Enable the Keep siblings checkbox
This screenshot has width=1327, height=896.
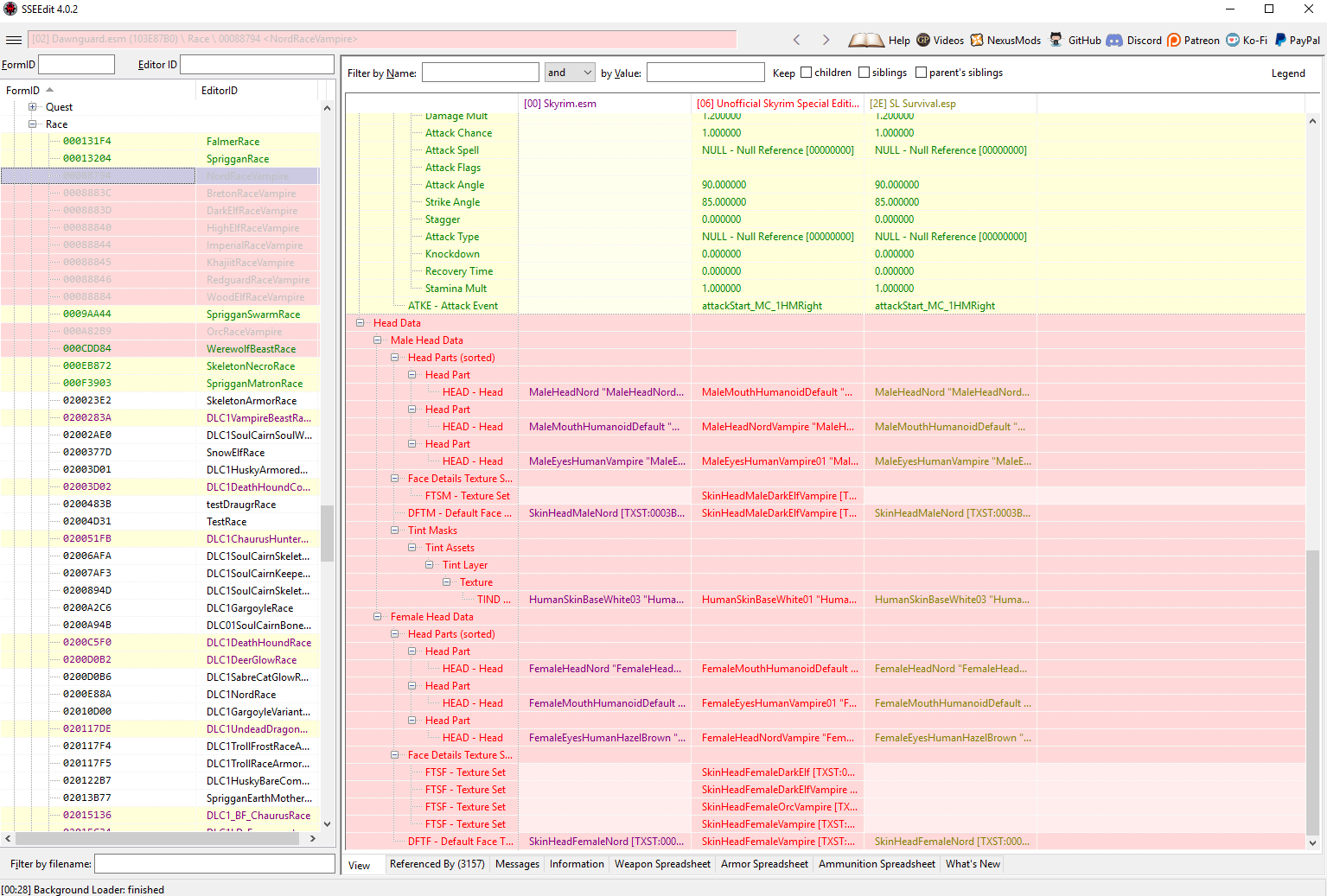(x=864, y=73)
